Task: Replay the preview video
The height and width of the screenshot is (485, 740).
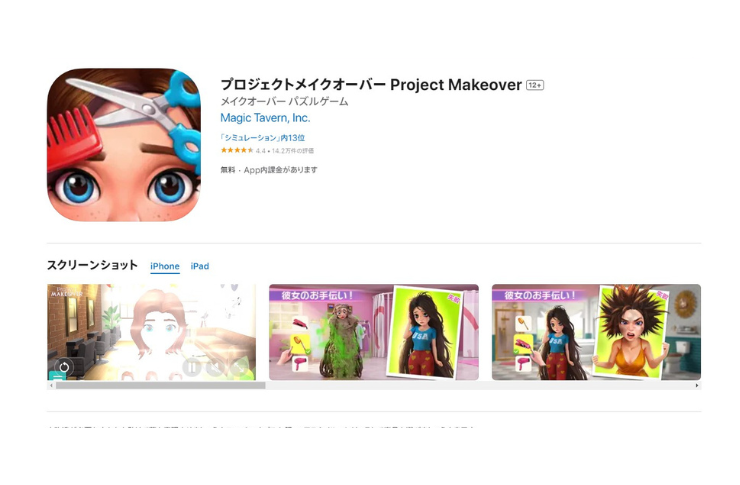Action: point(64,367)
